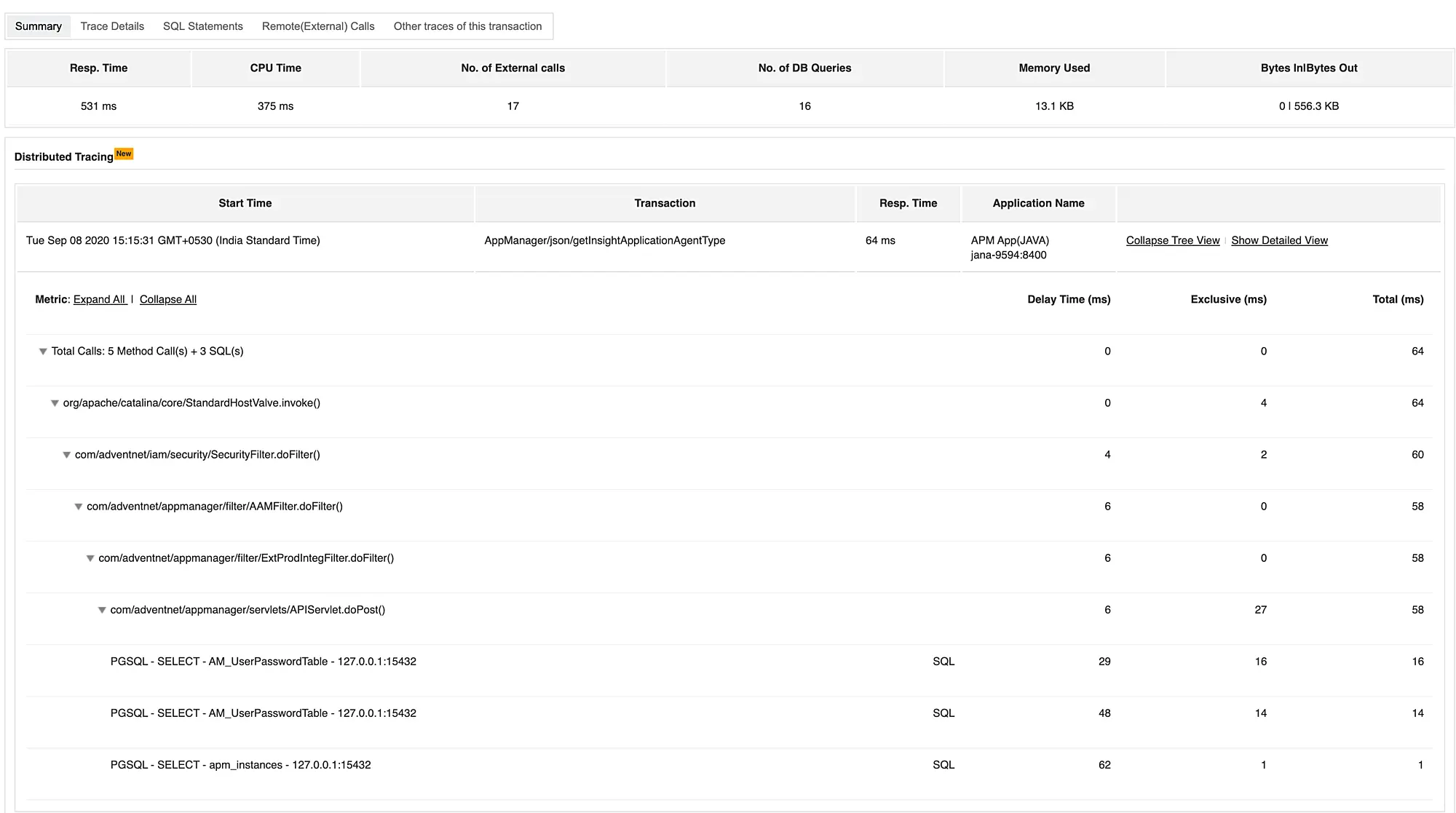This screenshot has height=813, width=1456.
Task: Click the New badge beside Distributed Tracing
Action: (124, 154)
